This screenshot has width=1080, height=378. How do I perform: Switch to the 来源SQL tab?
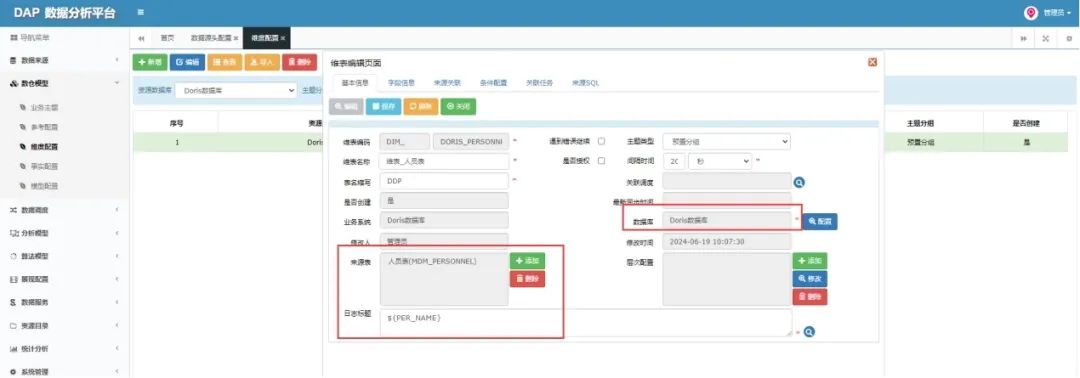(585, 83)
